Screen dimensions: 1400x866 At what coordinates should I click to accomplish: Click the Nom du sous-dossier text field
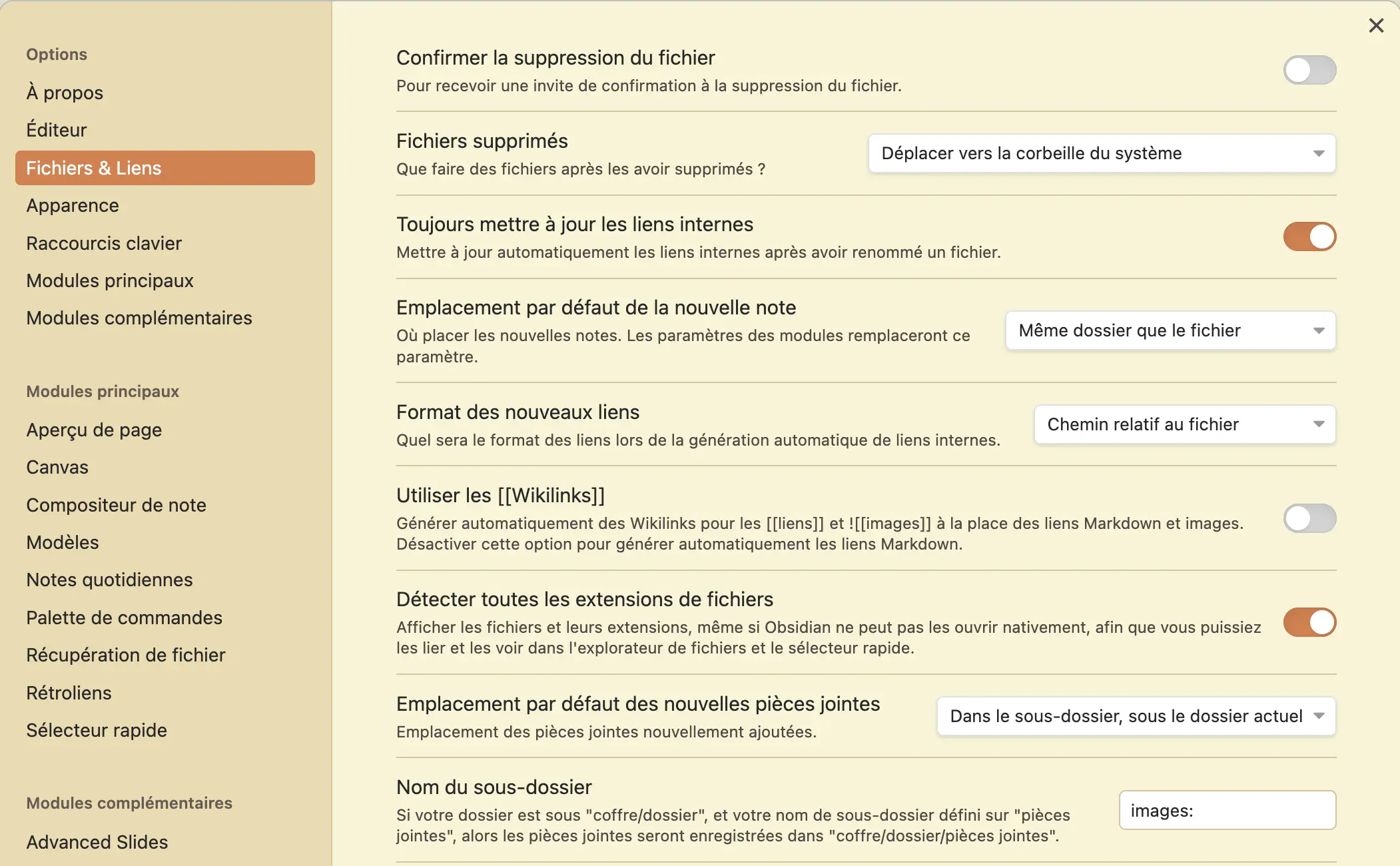[1227, 811]
